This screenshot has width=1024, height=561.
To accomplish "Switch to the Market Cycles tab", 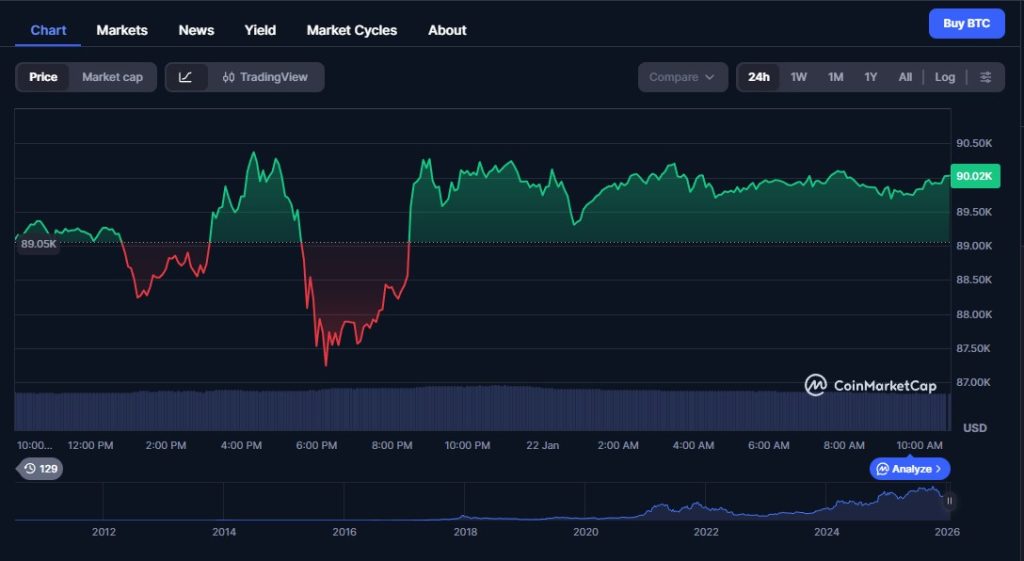I will tap(351, 30).
